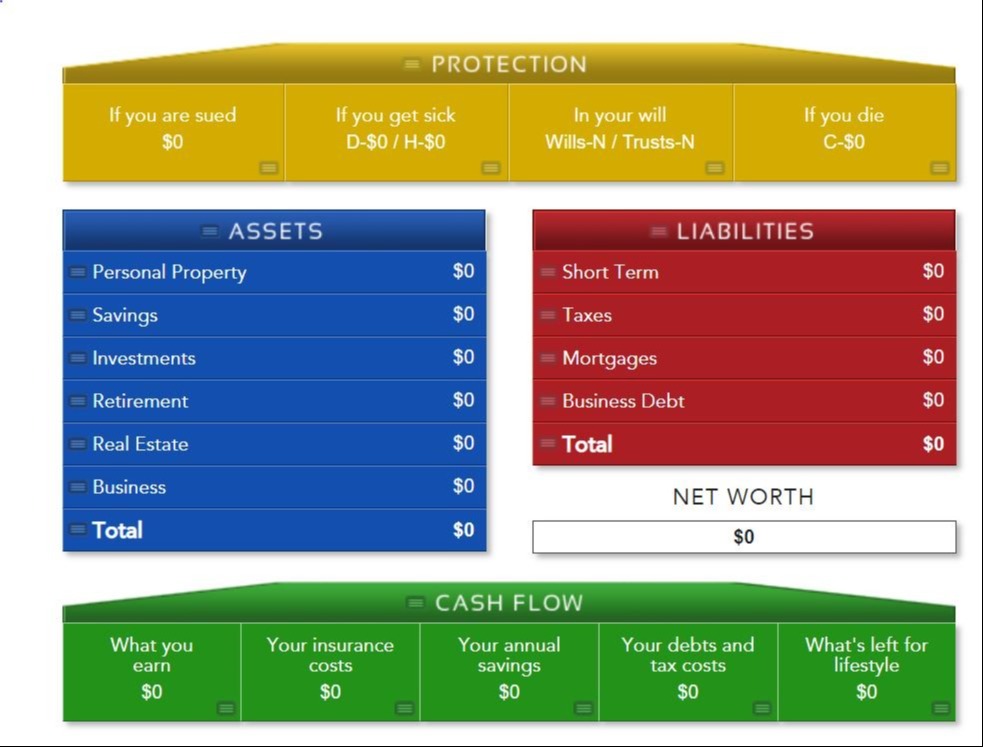This screenshot has width=983, height=747.
Task: Select the Real Estate row
Action: 140,444
